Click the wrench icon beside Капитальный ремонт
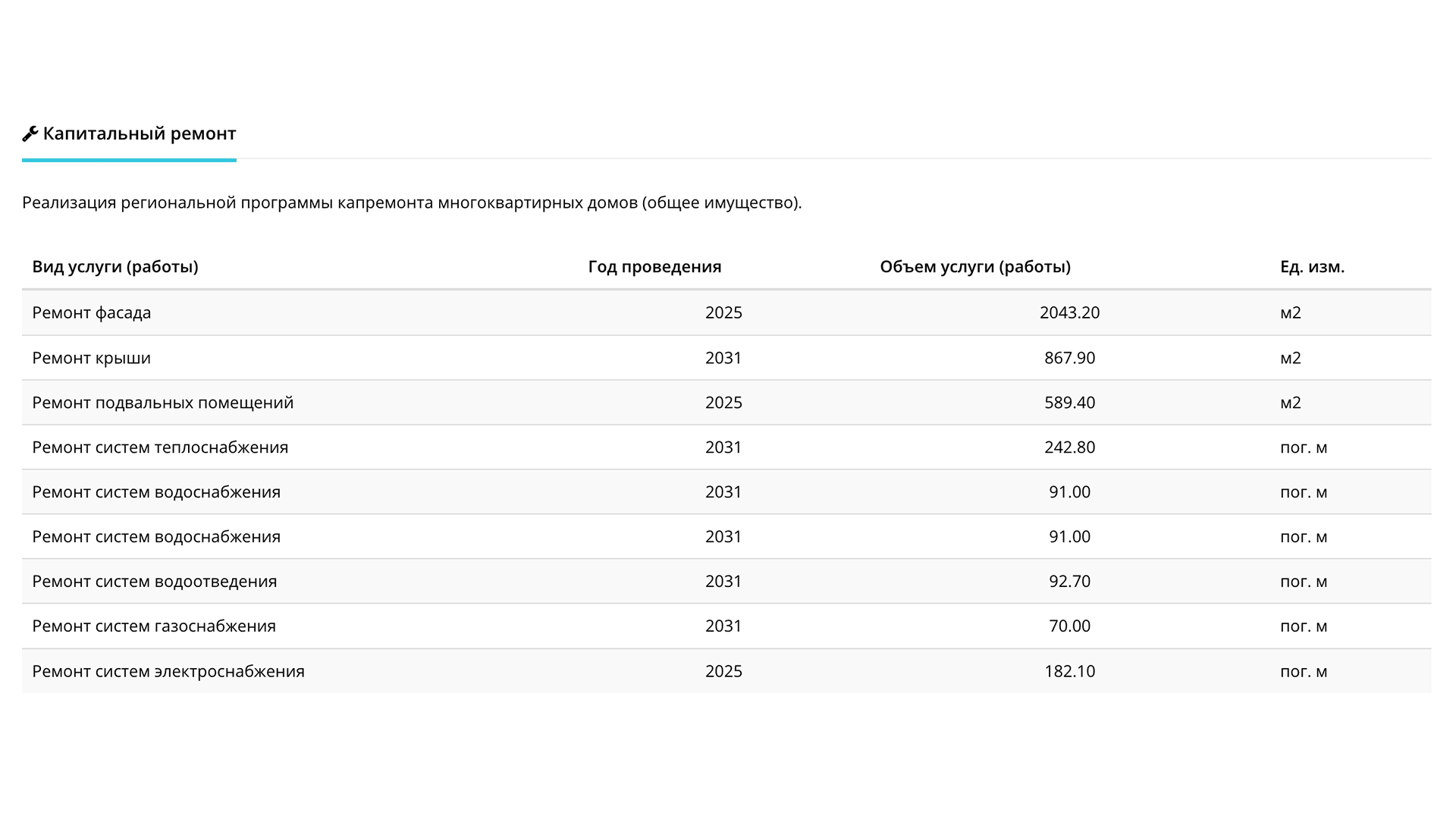Viewport: 1456px width, 819px height. click(x=30, y=134)
